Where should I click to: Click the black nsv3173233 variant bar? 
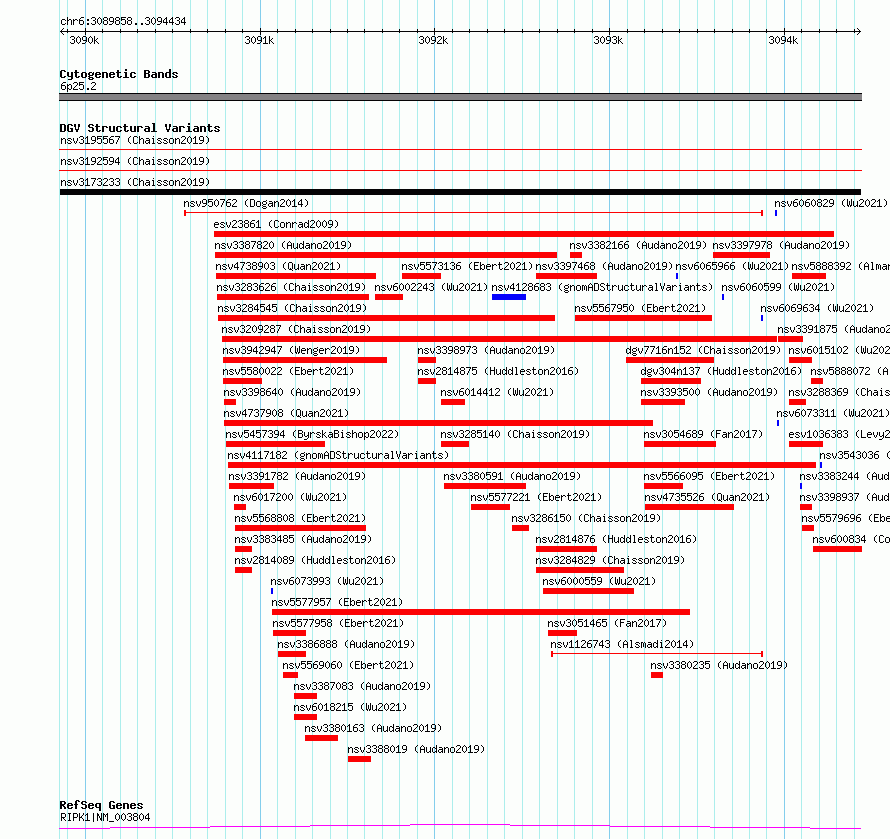click(460, 192)
